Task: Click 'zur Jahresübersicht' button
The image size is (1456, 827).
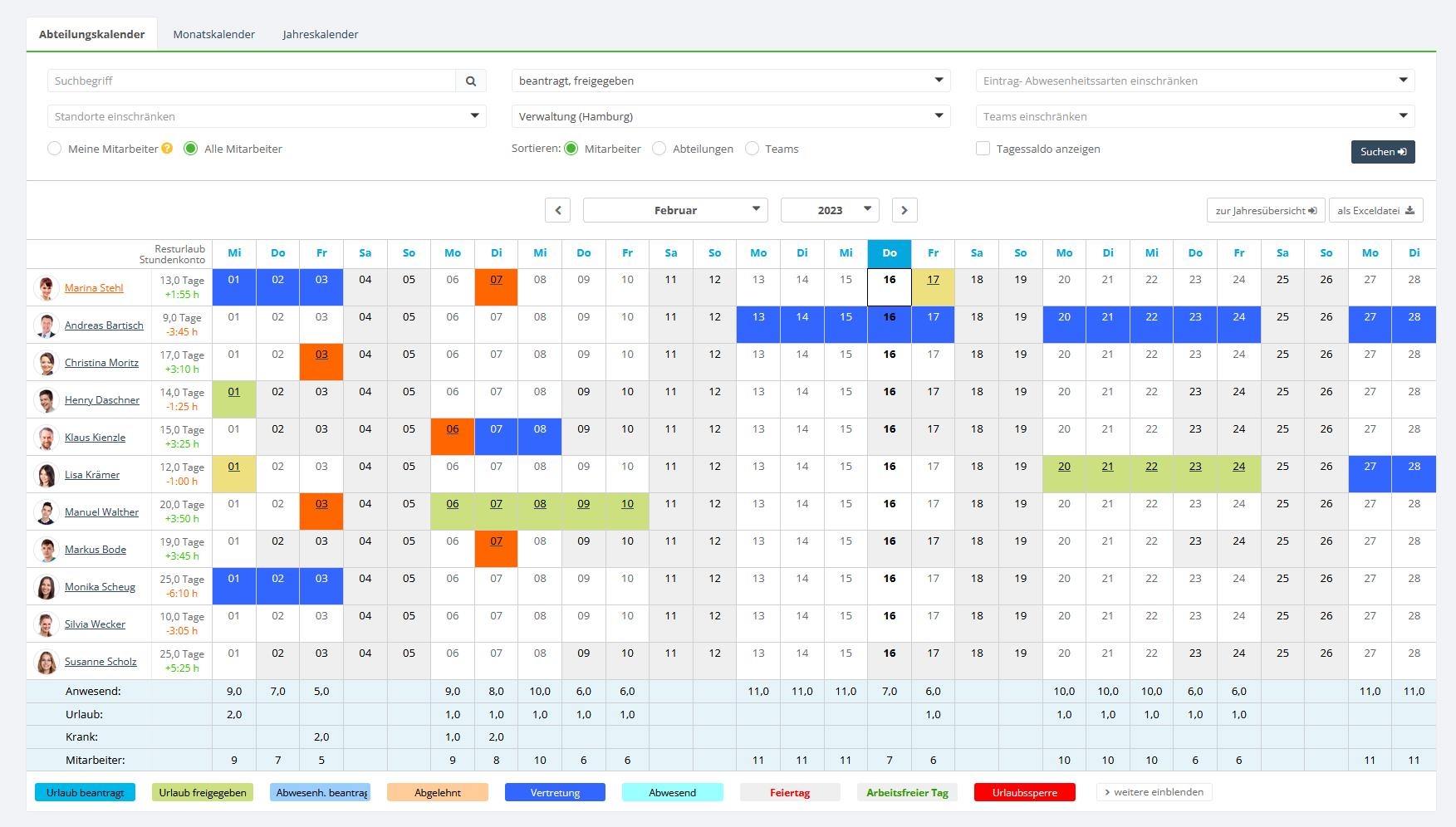Action: click(x=1266, y=210)
